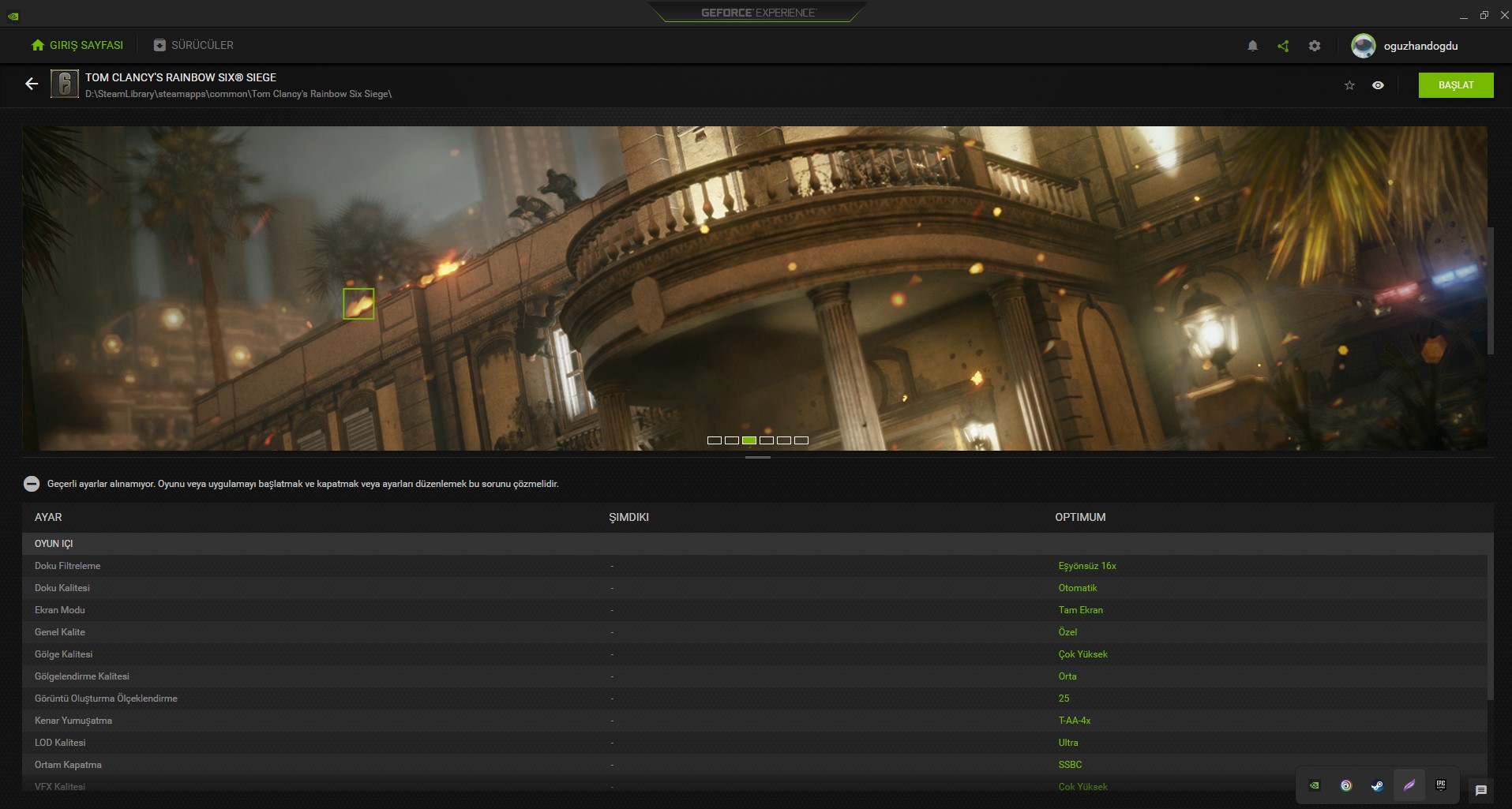1512x809 pixels.
Task: Click the AYAR column header
Action: coord(48,517)
